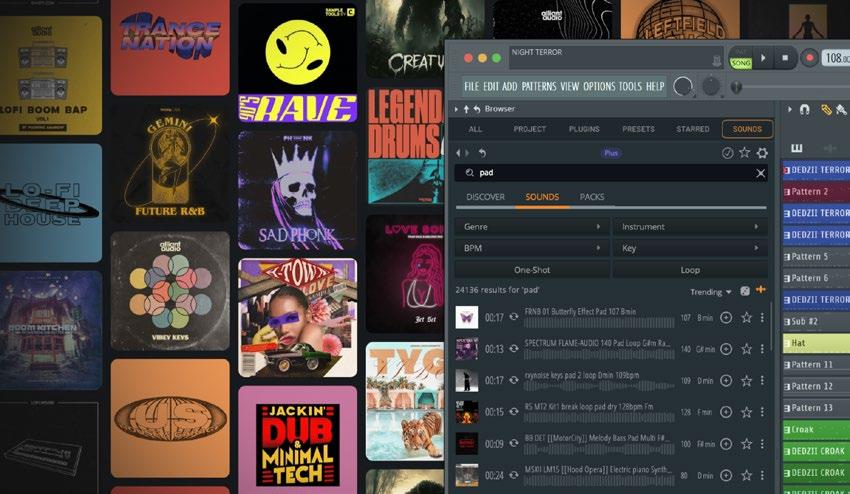Start playback with the play button

pos(763,57)
